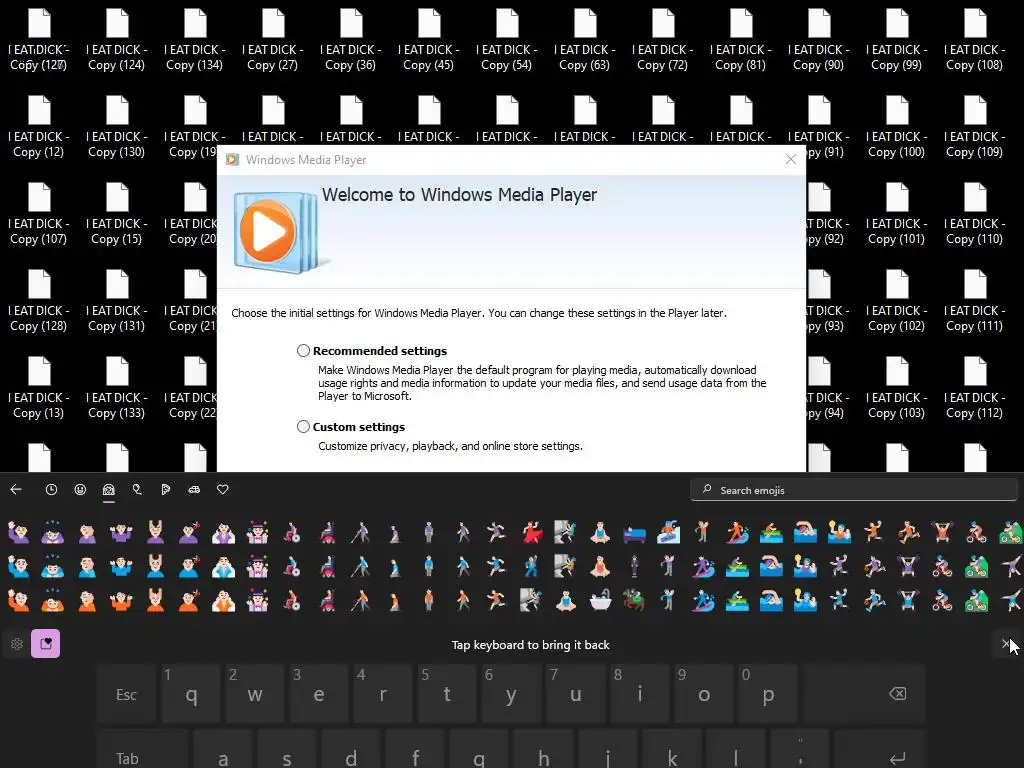Click the pink clipboard heart button
The height and width of the screenshot is (768, 1024).
pyautogui.click(x=46, y=644)
